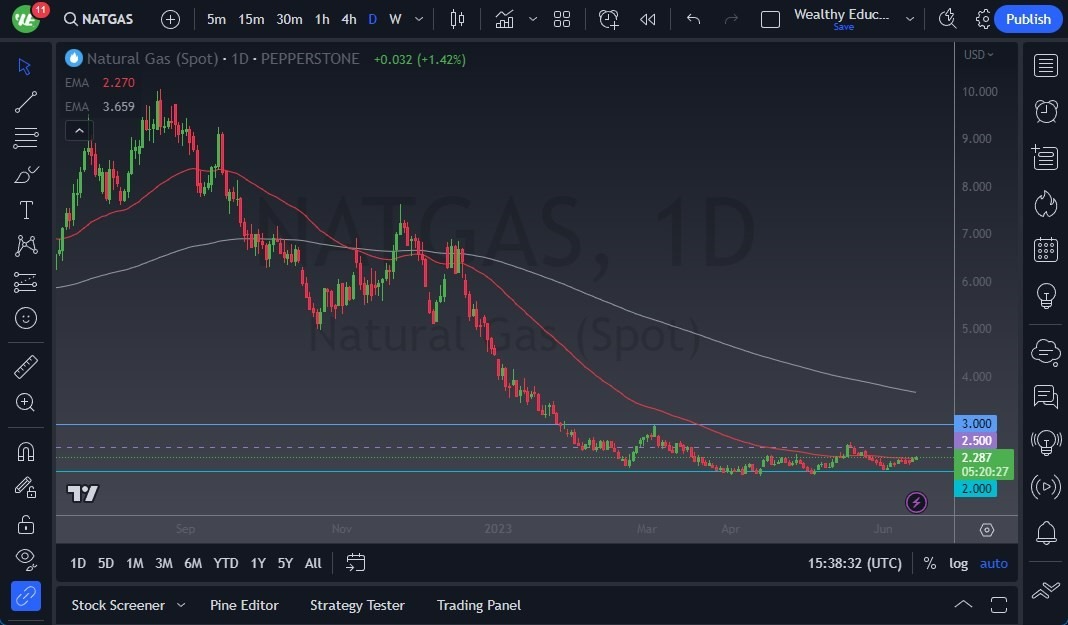
Task: Switch to the 5m timeframe
Action: click(x=216, y=19)
